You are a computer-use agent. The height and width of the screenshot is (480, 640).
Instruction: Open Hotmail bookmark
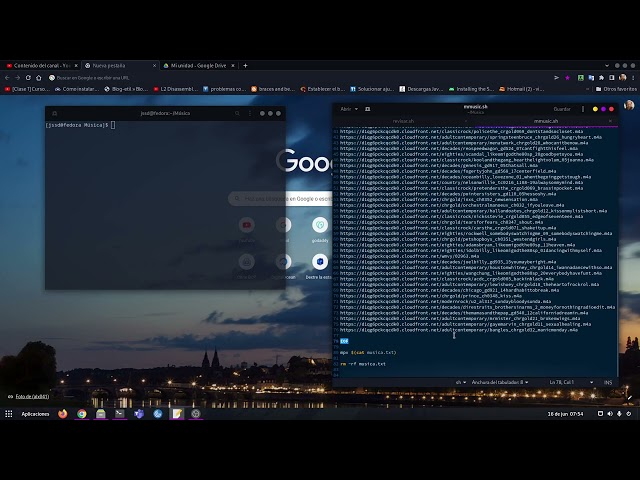[x=522, y=89]
